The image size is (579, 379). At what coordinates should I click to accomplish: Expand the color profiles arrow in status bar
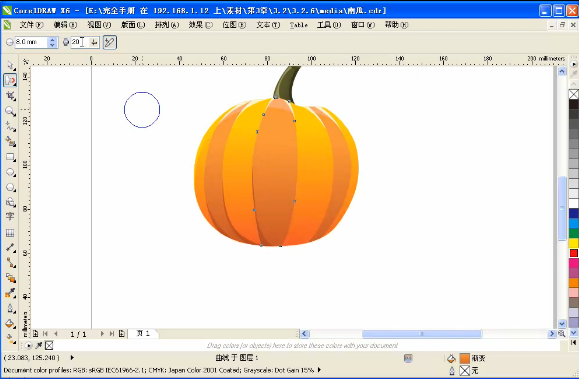click(x=319, y=370)
